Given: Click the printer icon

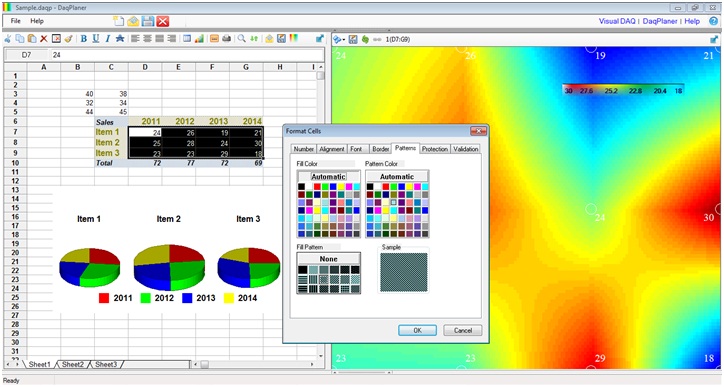Looking at the screenshot, I should 226,39.
